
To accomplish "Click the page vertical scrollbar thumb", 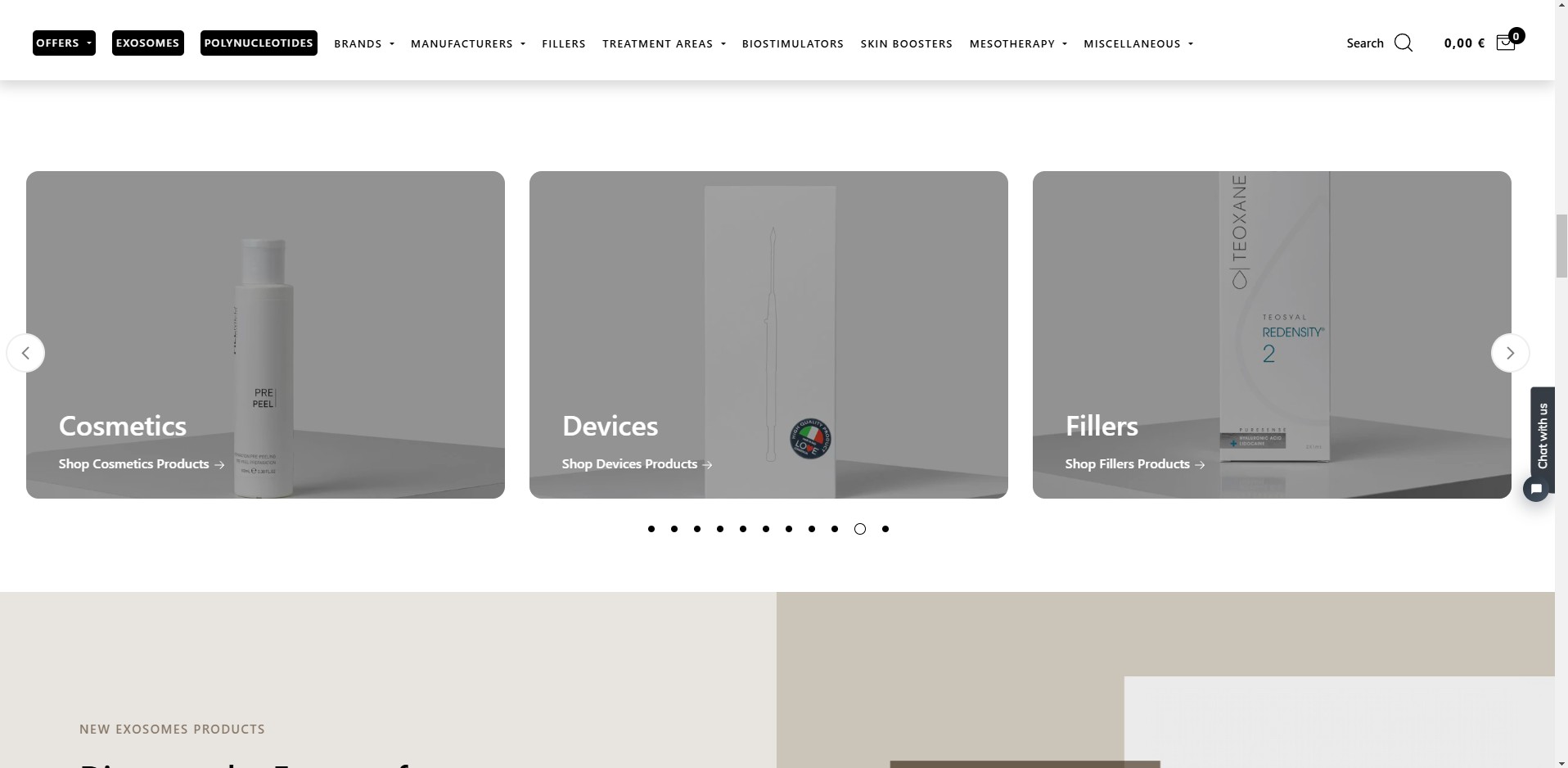I will [x=1561, y=246].
